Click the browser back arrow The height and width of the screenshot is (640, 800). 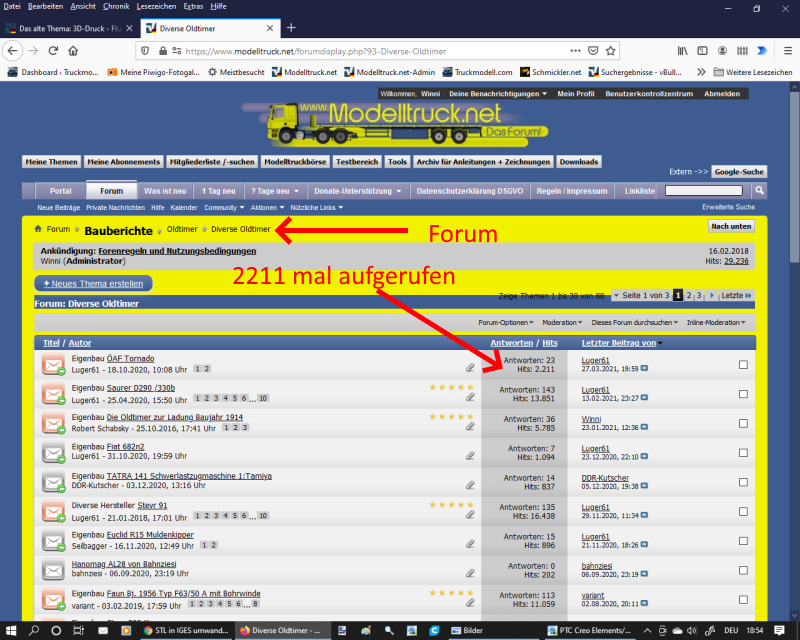coord(12,51)
